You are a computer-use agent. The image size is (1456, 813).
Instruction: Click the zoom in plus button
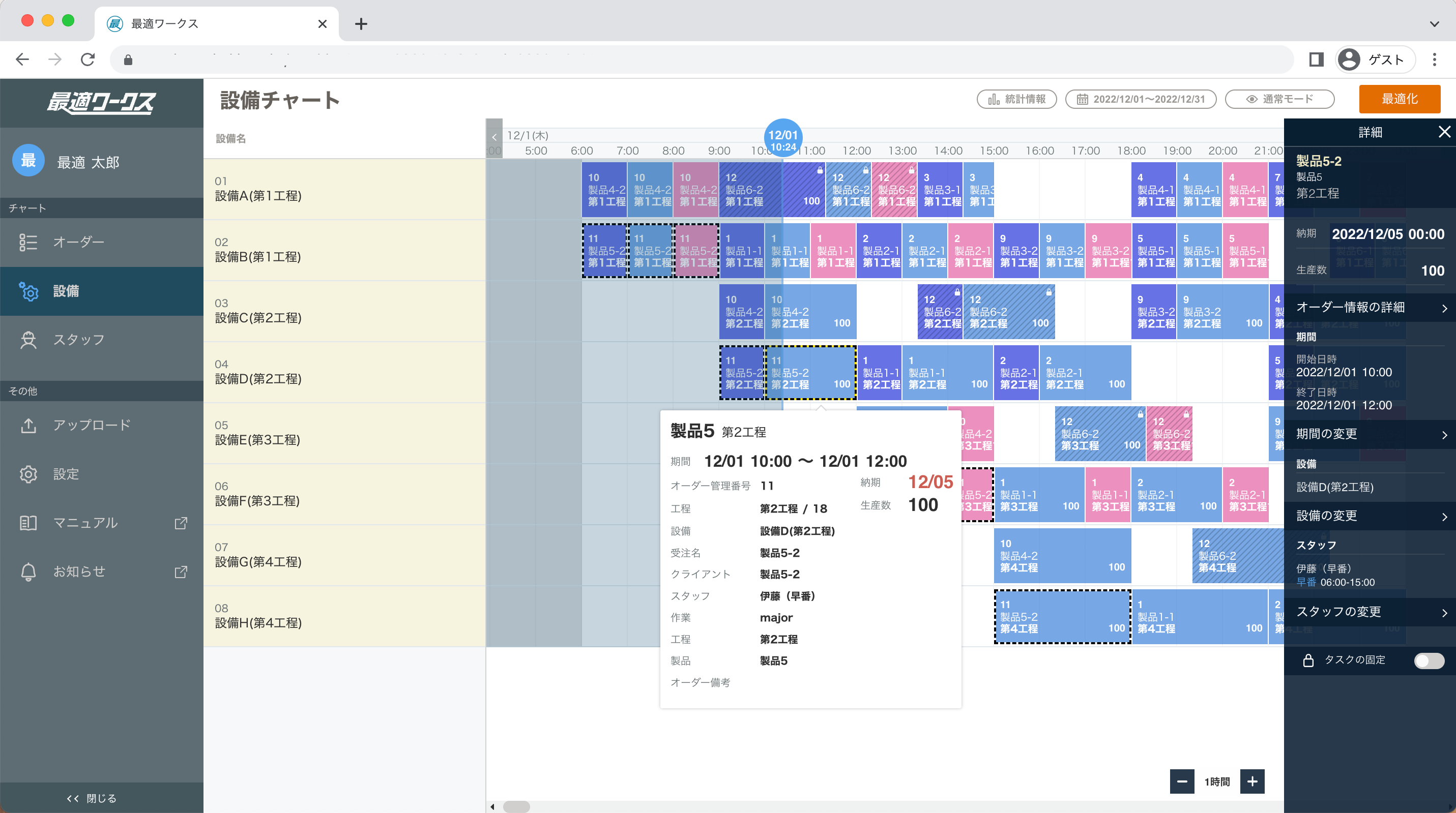coord(1252,781)
